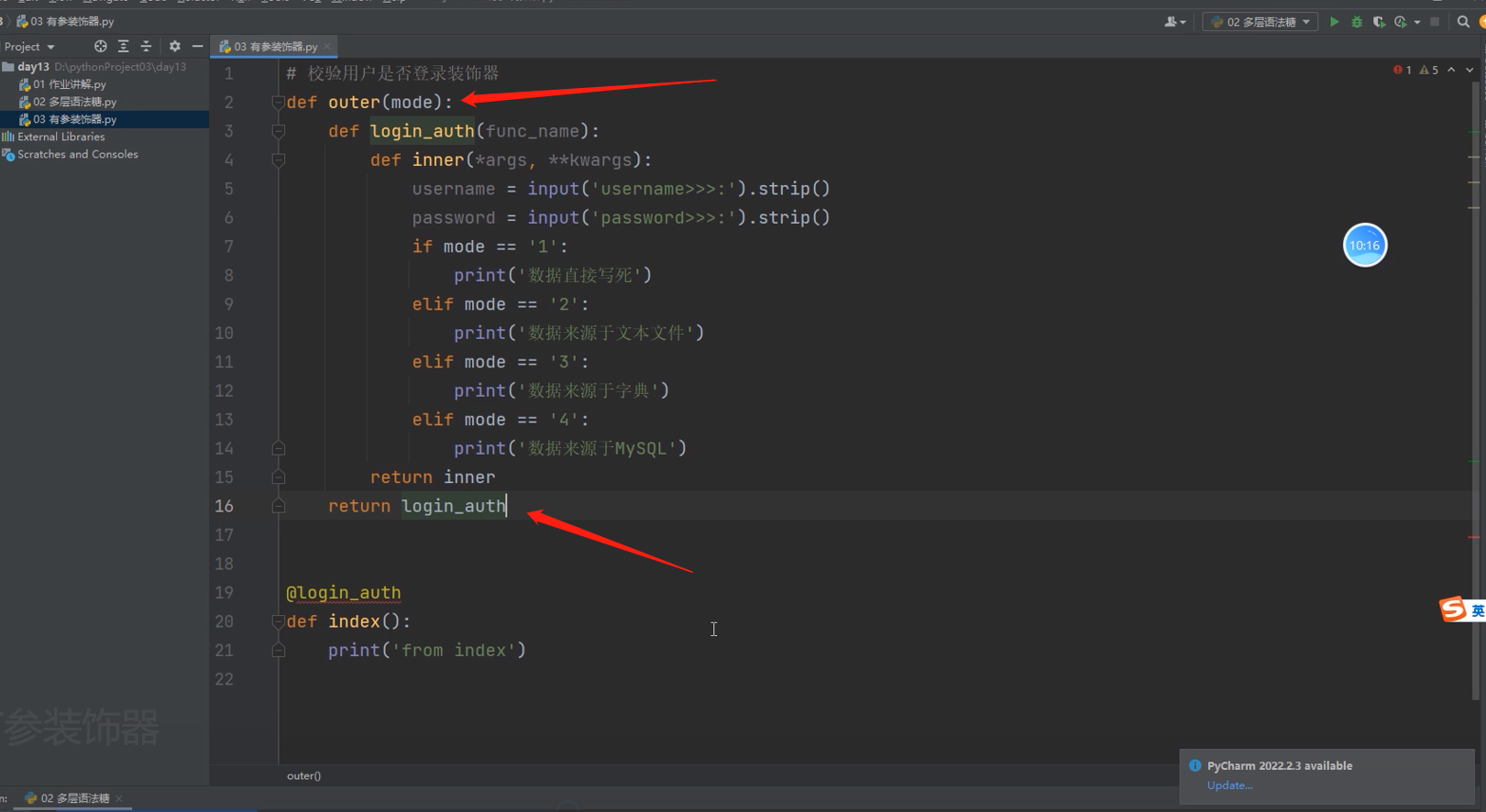Hide the Project tool window

[x=197, y=46]
